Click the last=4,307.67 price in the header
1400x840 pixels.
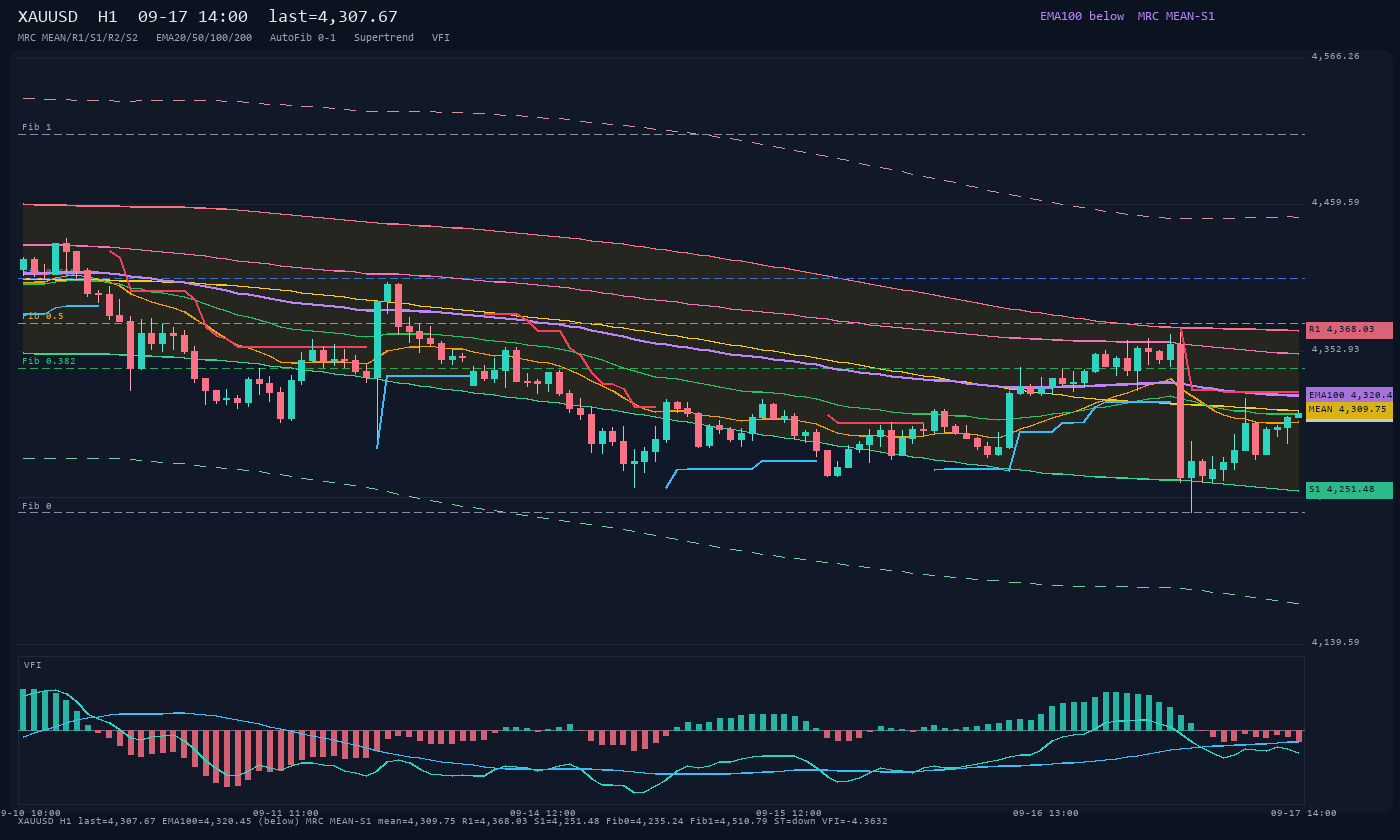click(x=333, y=17)
